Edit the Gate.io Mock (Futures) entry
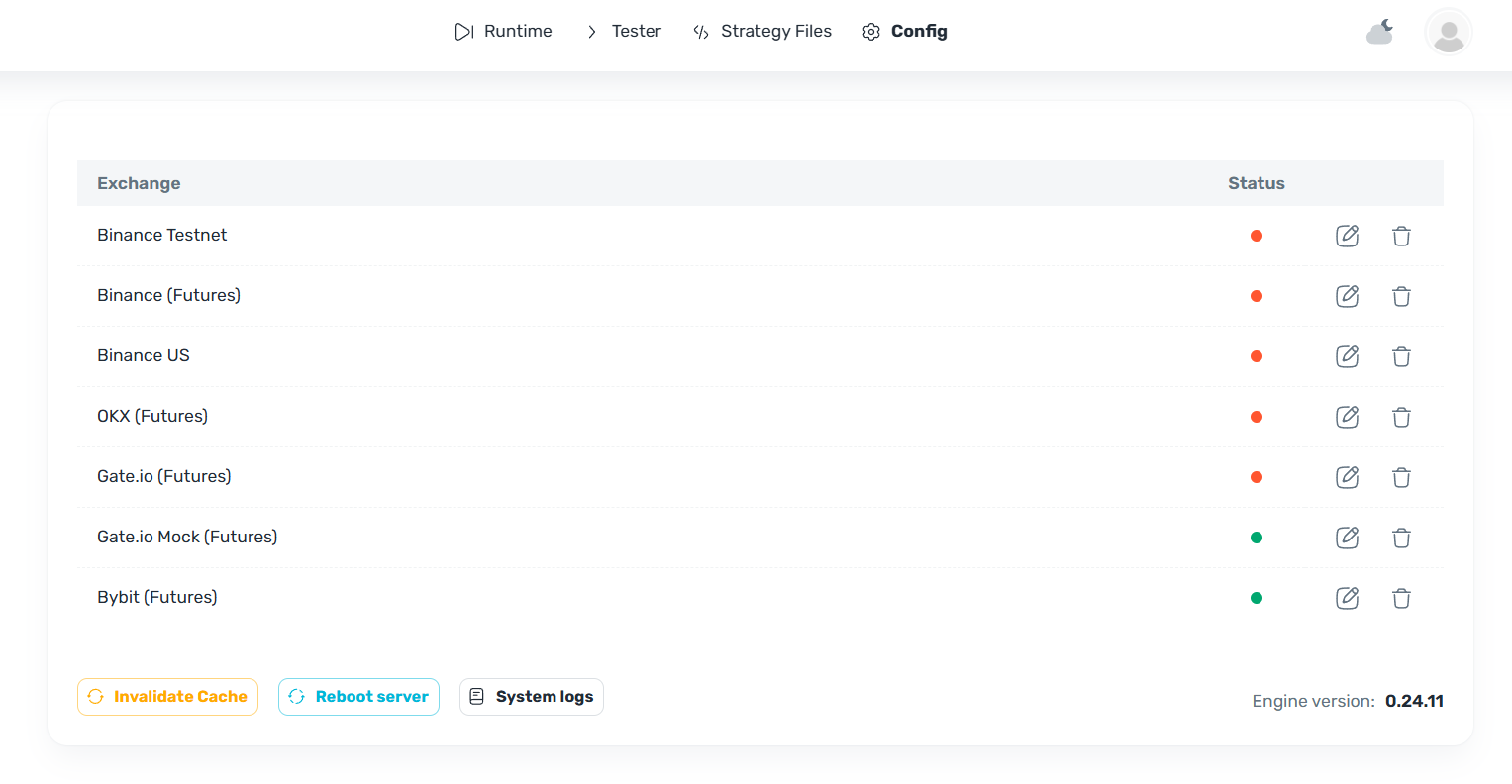 pos(1347,538)
